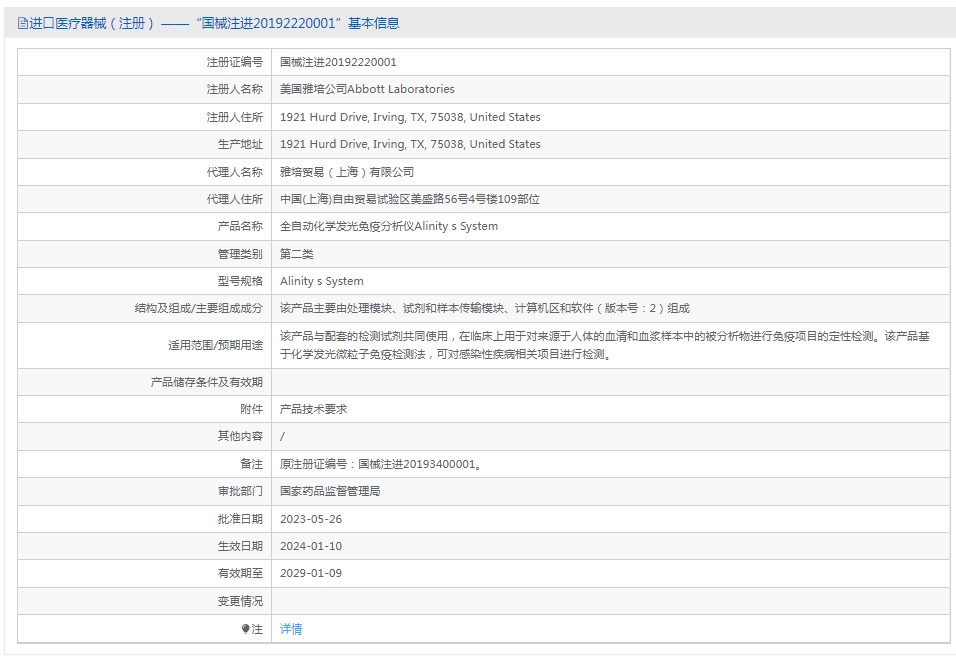
Task: Select agent name 雅培贸易（上海）有限公司
Action: pos(346,172)
